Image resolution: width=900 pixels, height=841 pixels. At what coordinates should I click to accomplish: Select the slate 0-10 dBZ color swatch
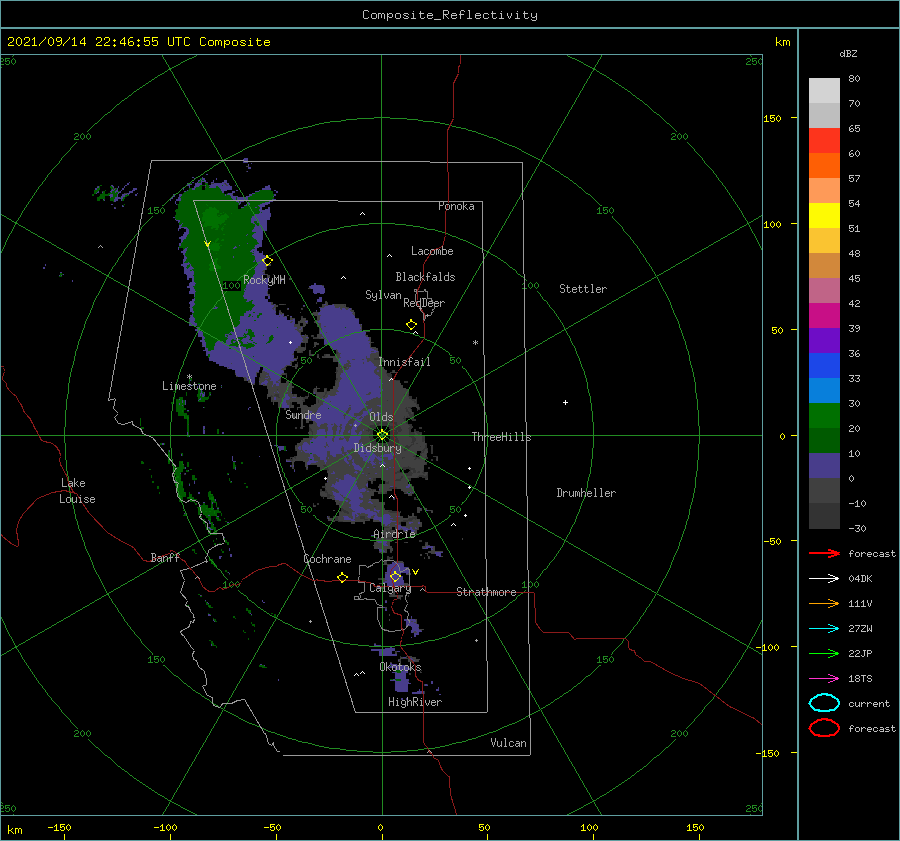tap(824, 466)
